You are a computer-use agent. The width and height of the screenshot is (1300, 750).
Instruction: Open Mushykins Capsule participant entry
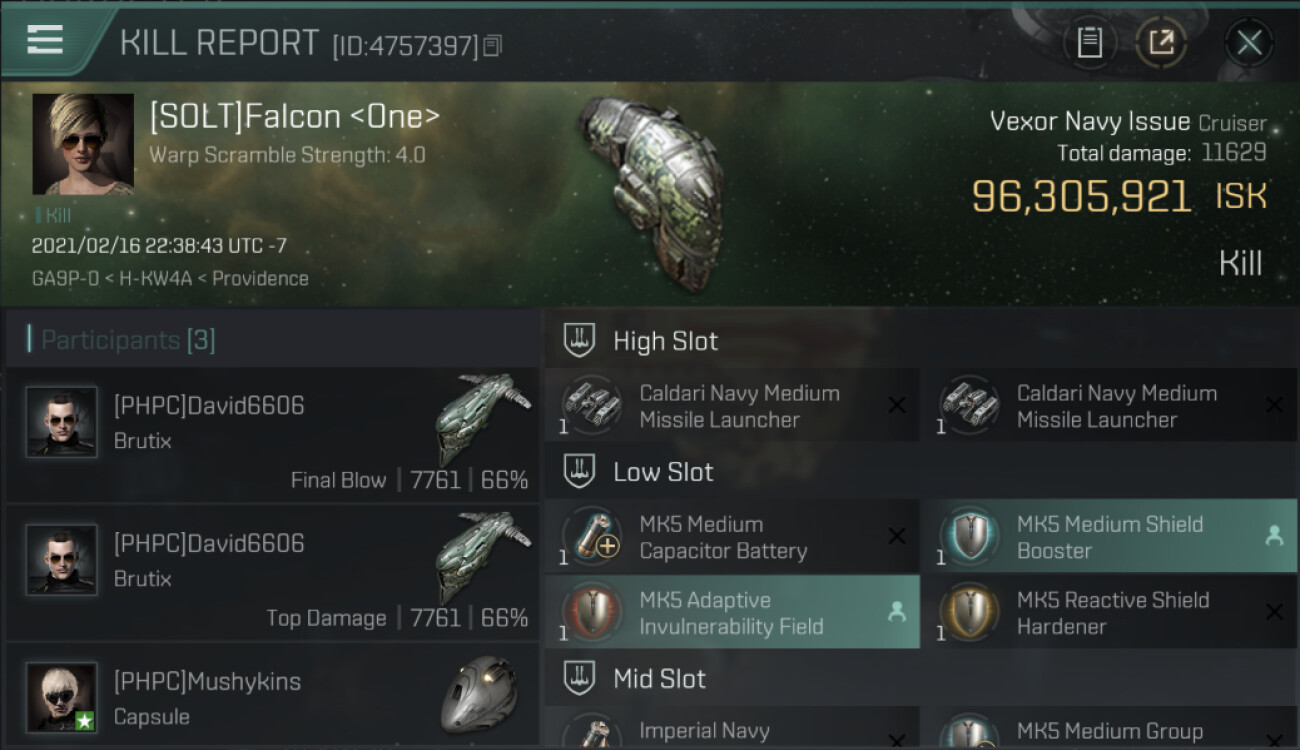point(272,697)
